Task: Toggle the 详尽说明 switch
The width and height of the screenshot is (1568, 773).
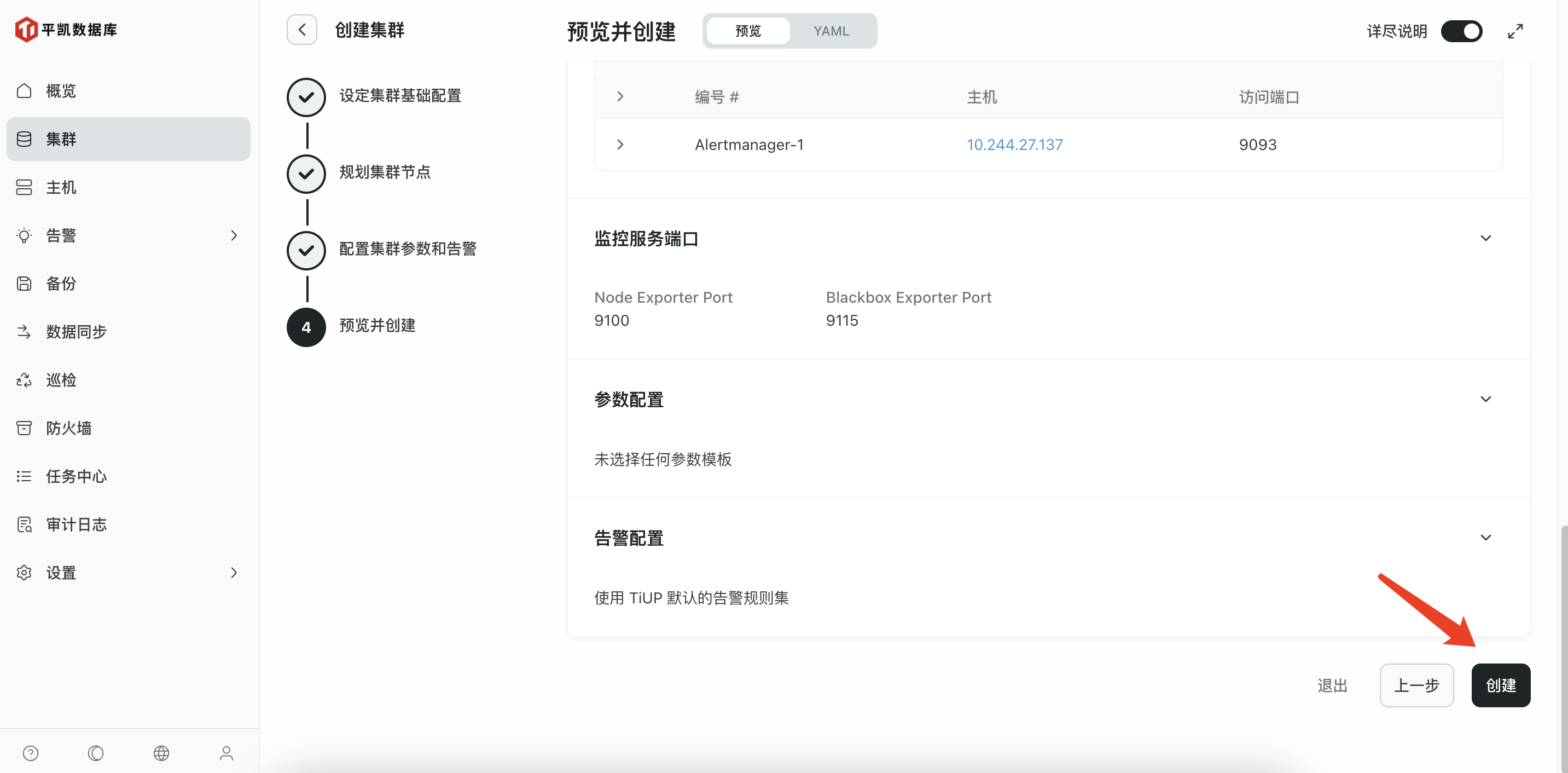Action: click(x=1461, y=31)
